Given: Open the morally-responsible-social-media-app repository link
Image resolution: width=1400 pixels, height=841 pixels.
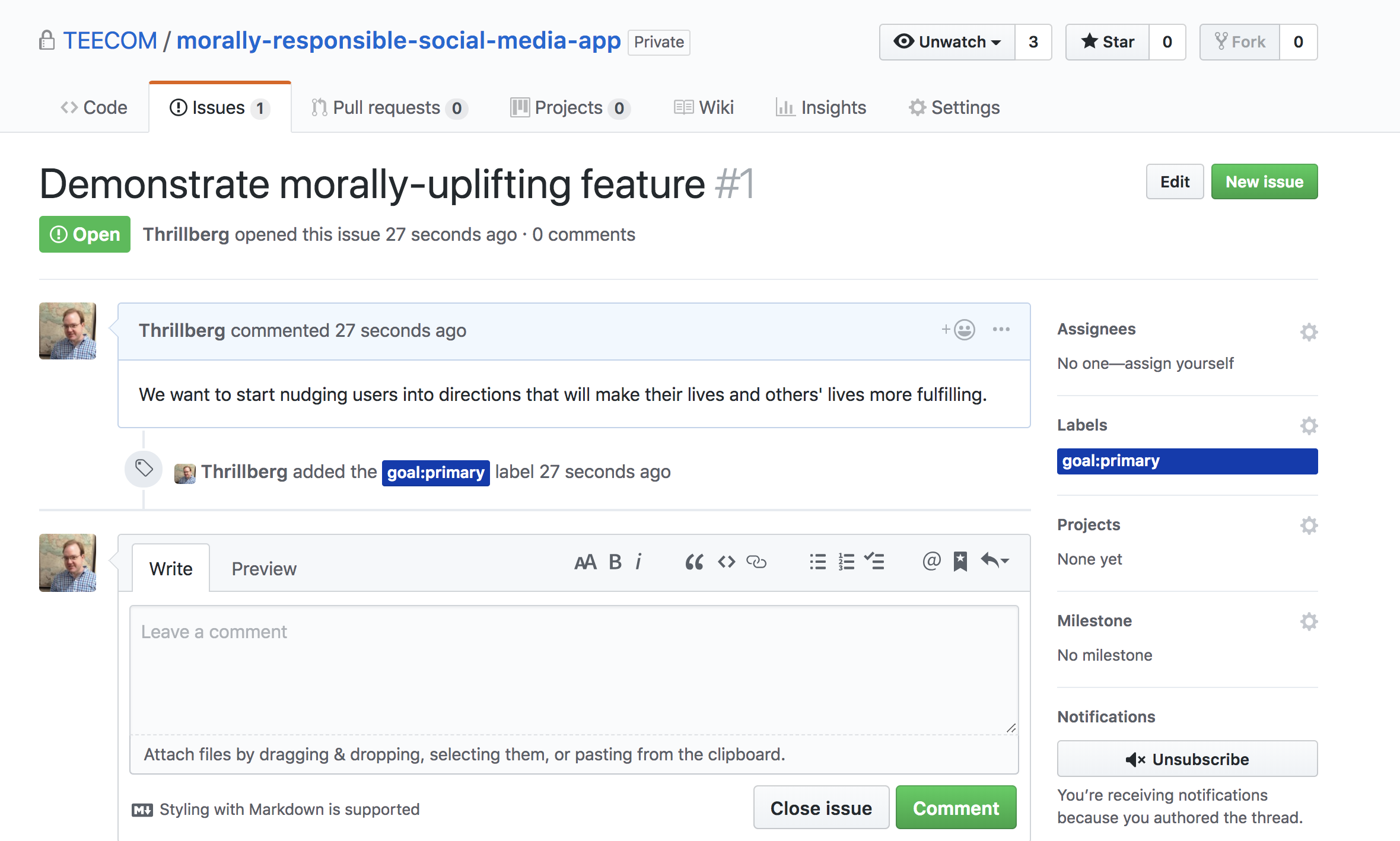Looking at the screenshot, I should pos(399,41).
